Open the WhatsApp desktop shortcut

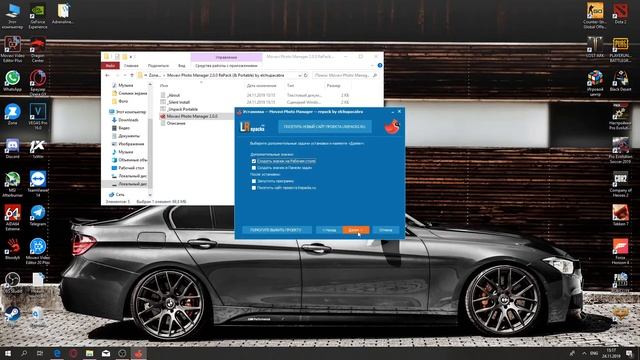(x=12, y=81)
